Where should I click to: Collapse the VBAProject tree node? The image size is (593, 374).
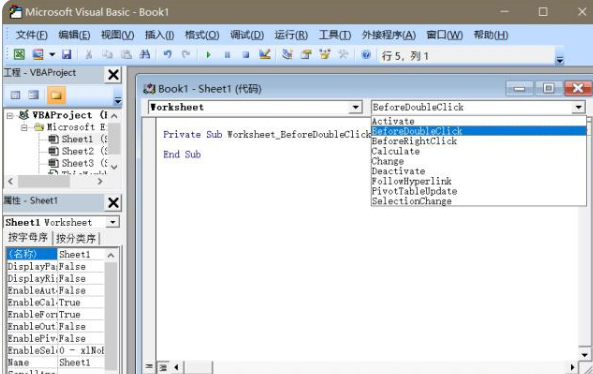pos(10,116)
